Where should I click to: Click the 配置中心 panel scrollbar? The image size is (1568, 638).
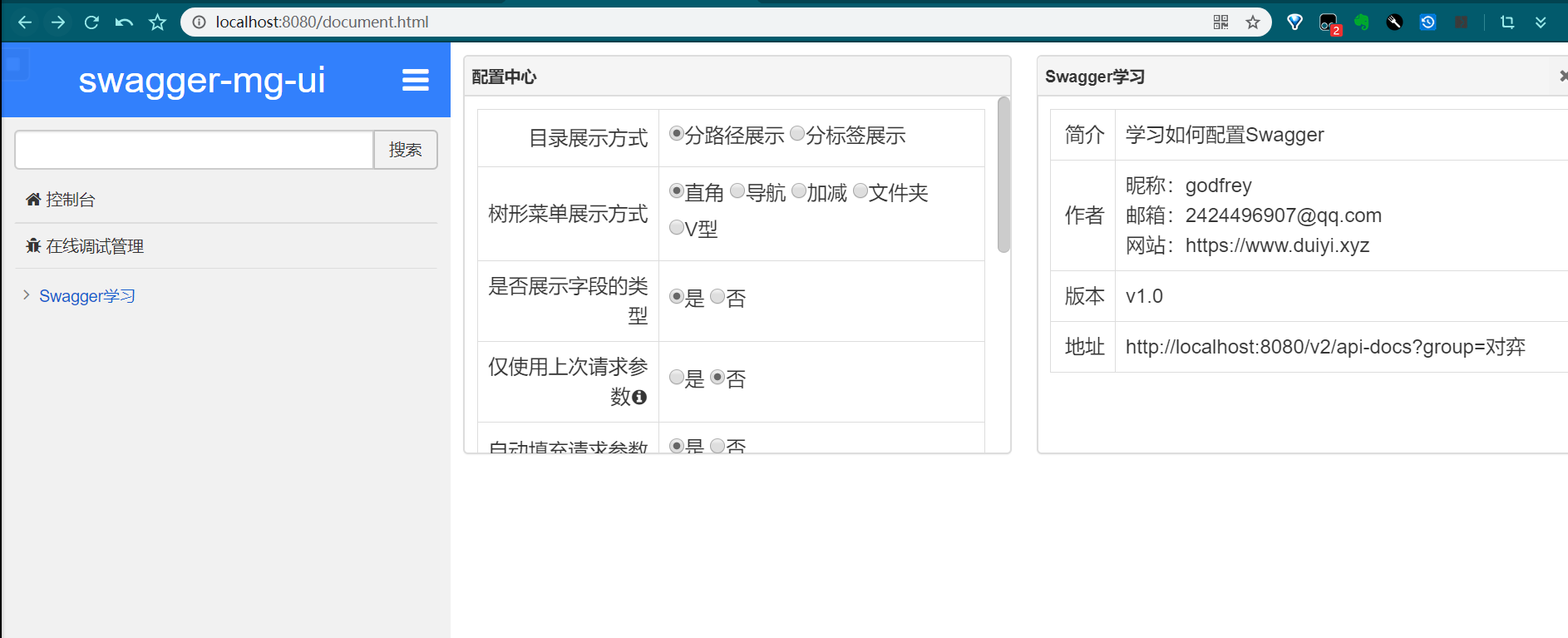(x=1003, y=175)
